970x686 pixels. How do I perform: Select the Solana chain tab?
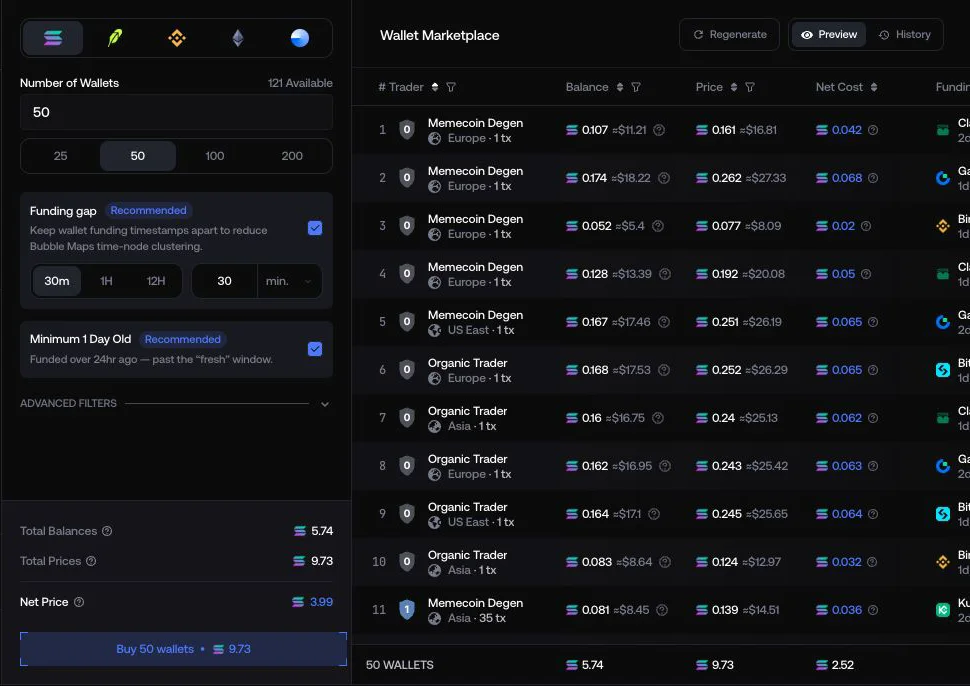(53, 38)
